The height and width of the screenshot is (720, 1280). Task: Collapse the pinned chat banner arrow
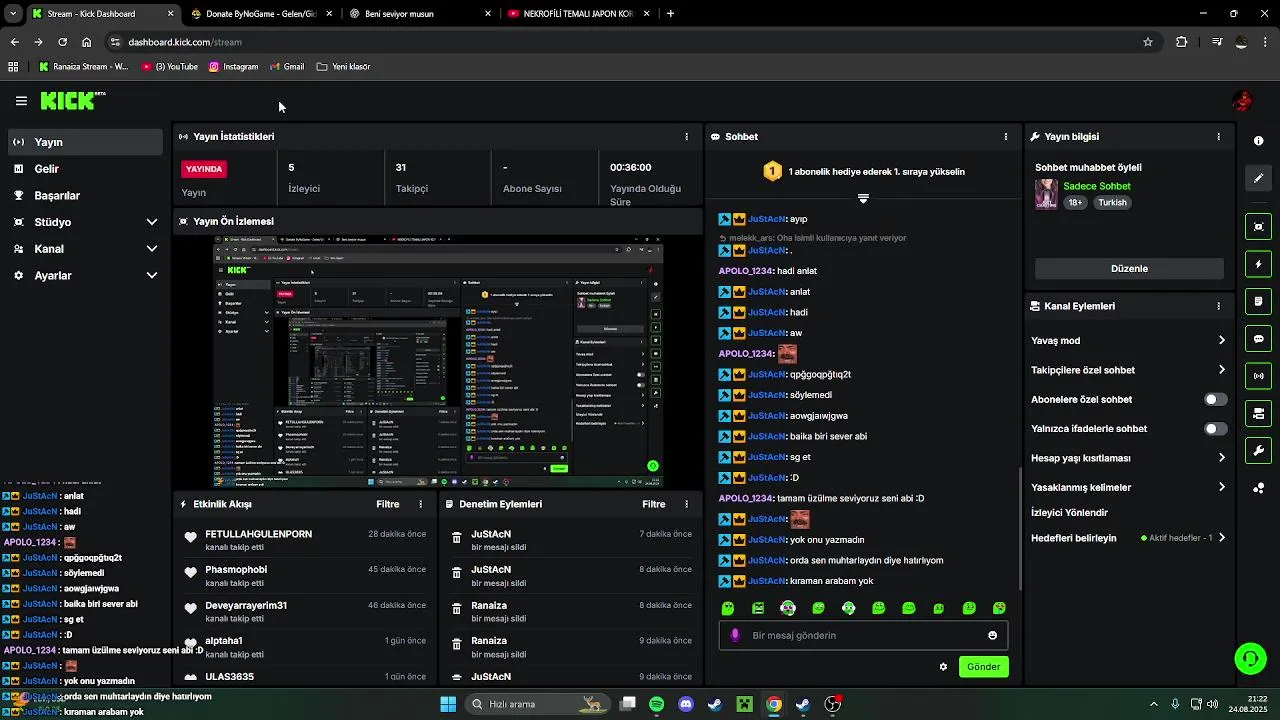coord(863,198)
